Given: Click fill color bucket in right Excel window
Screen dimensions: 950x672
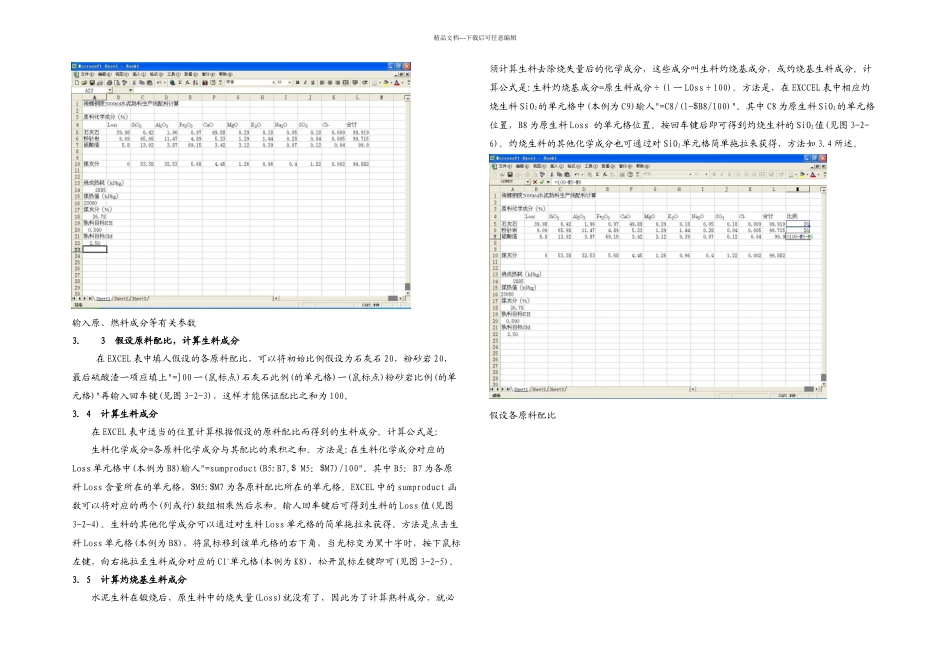Looking at the screenshot, I should pyautogui.click(x=804, y=175).
